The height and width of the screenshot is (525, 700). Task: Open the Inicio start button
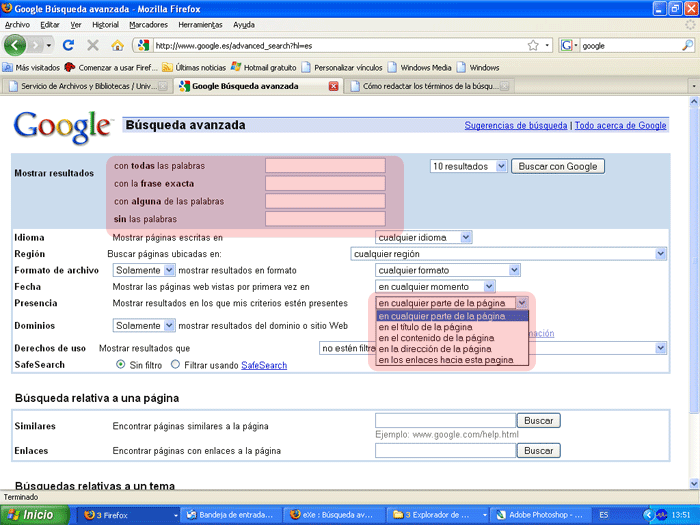(35, 515)
